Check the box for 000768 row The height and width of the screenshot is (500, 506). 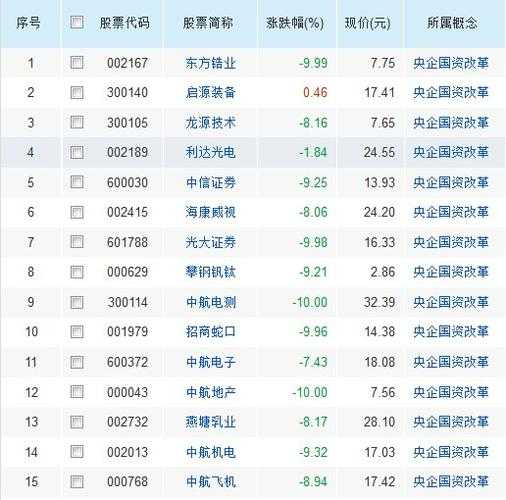click(x=77, y=481)
